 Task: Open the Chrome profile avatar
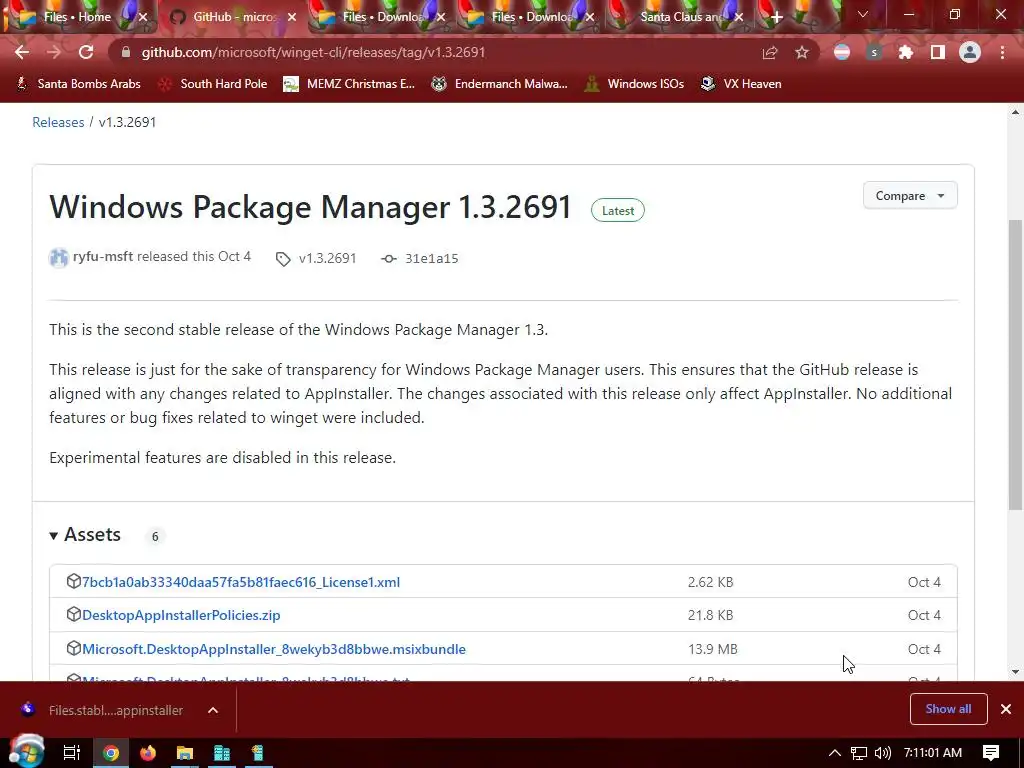click(x=970, y=53)
